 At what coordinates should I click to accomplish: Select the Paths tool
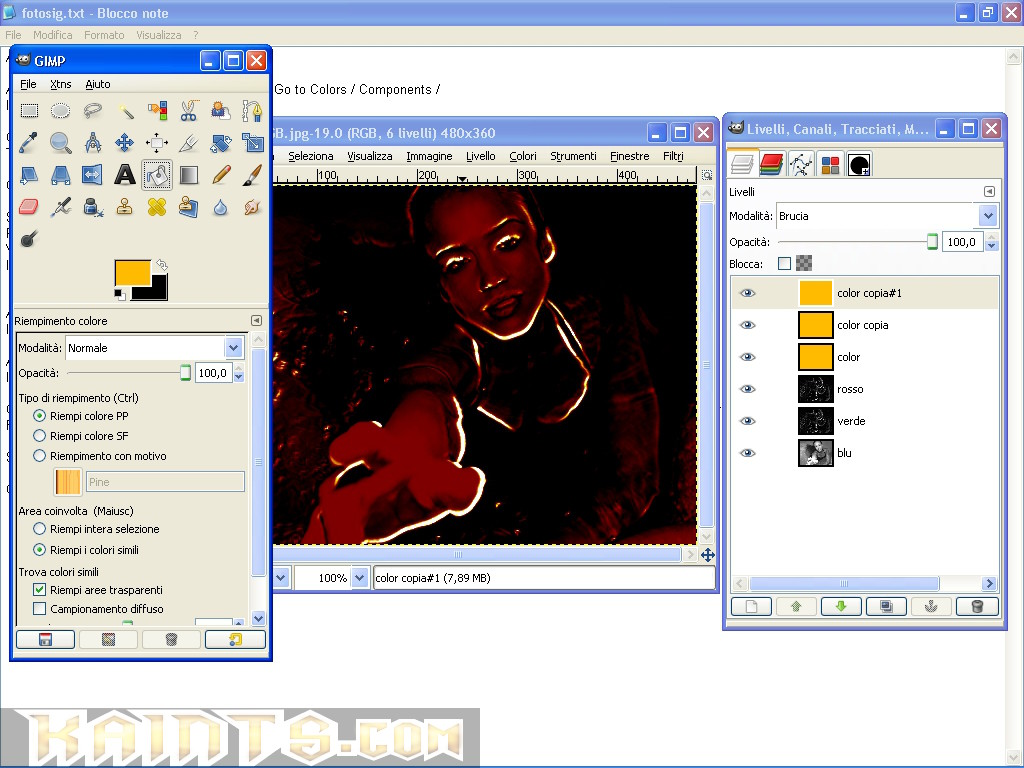click(253, 110)
